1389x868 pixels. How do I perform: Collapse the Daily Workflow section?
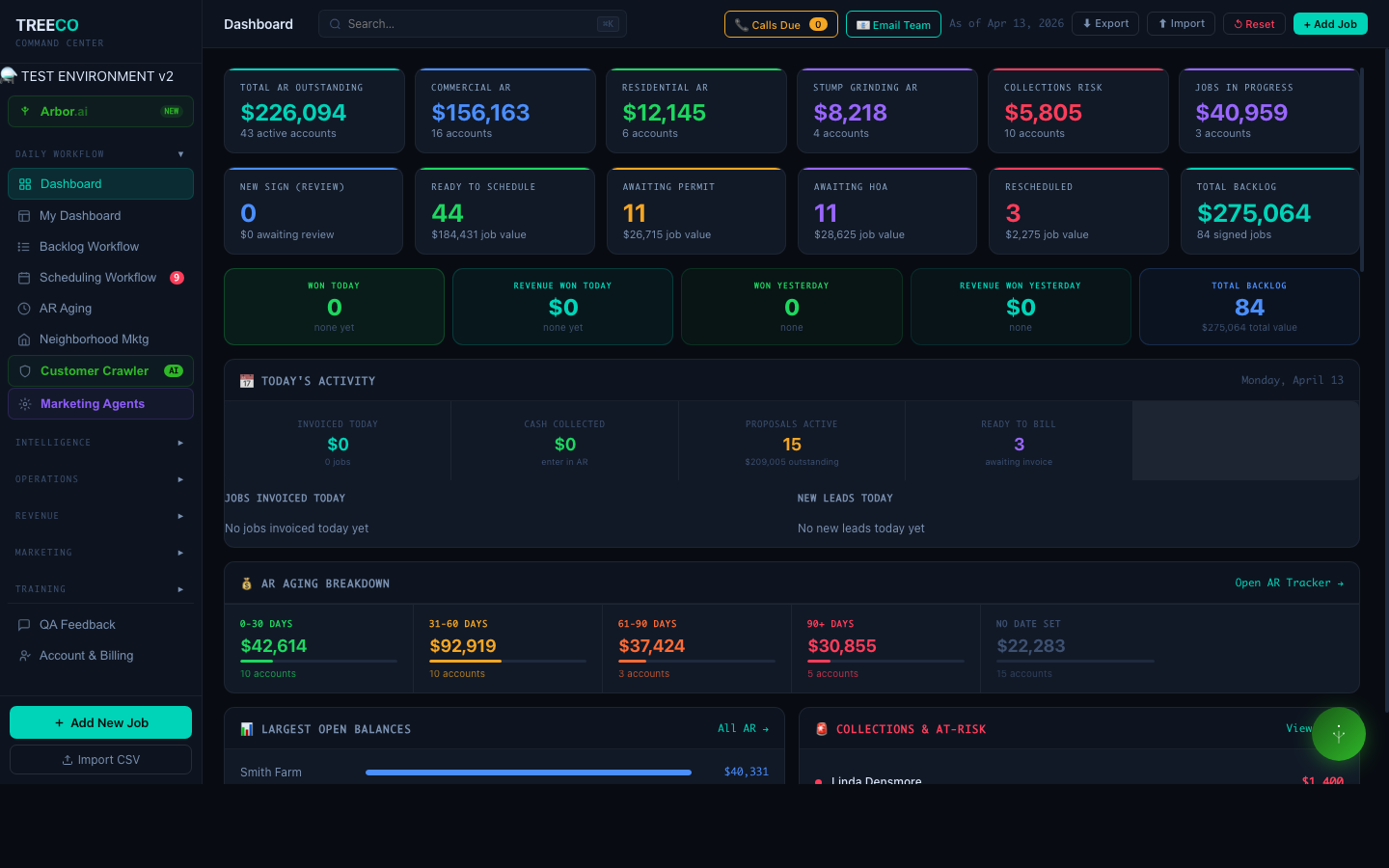click(x=179, y=152)
